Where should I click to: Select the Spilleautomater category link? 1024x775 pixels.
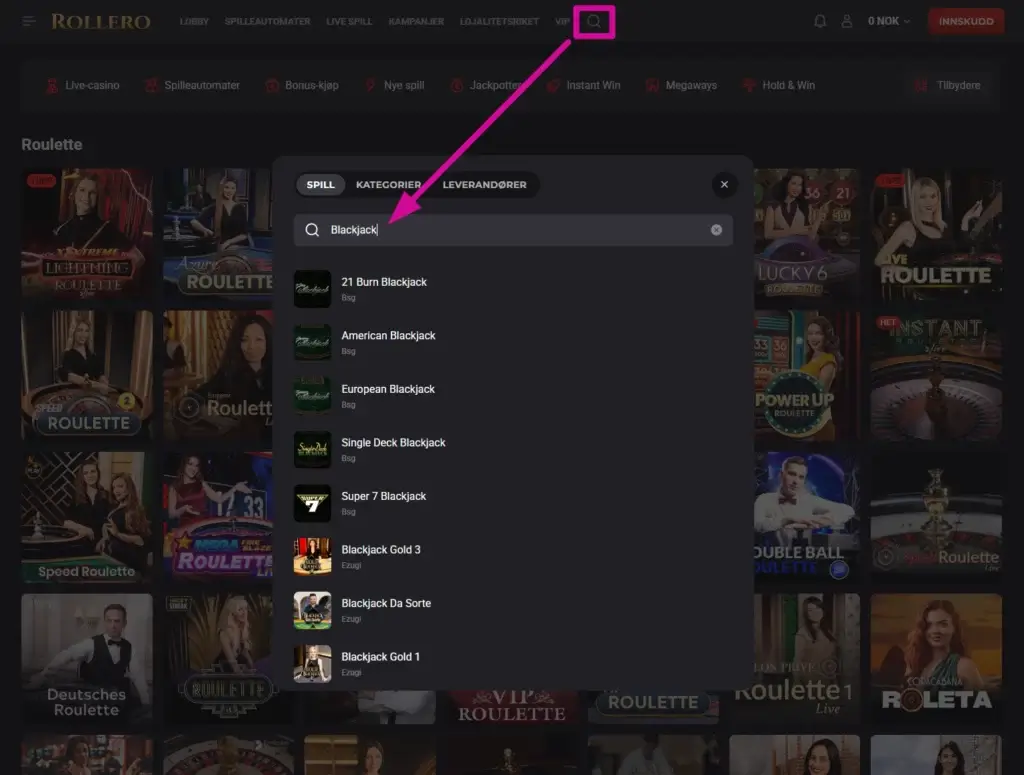(x=192, y=86)
